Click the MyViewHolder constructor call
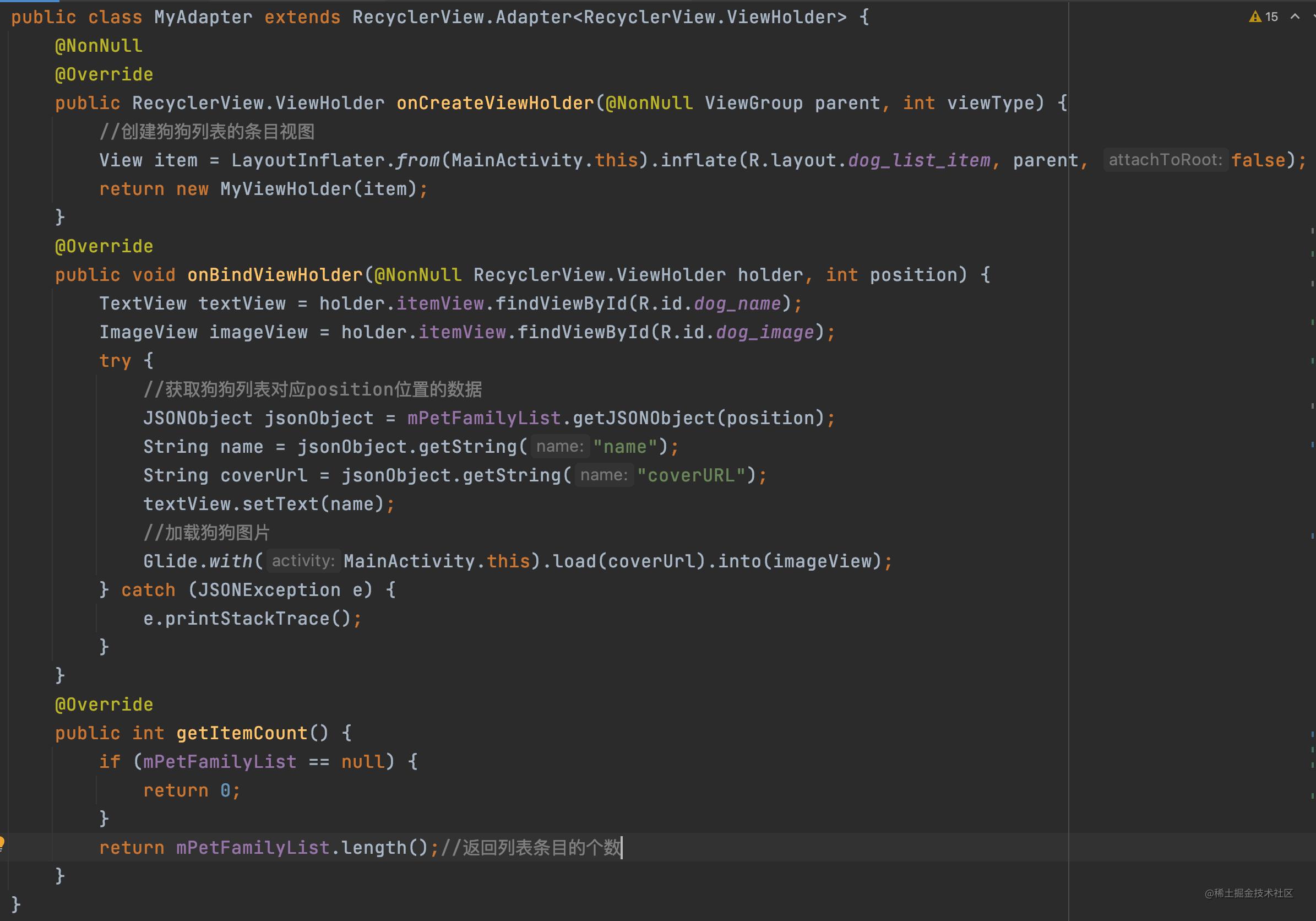Viewport: 1316px width, 921px height. tap(285, 189)
